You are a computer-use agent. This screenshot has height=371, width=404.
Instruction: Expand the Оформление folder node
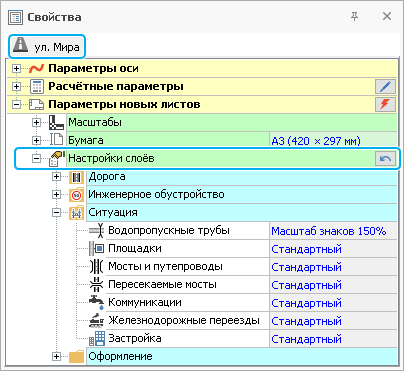(56, 357)
